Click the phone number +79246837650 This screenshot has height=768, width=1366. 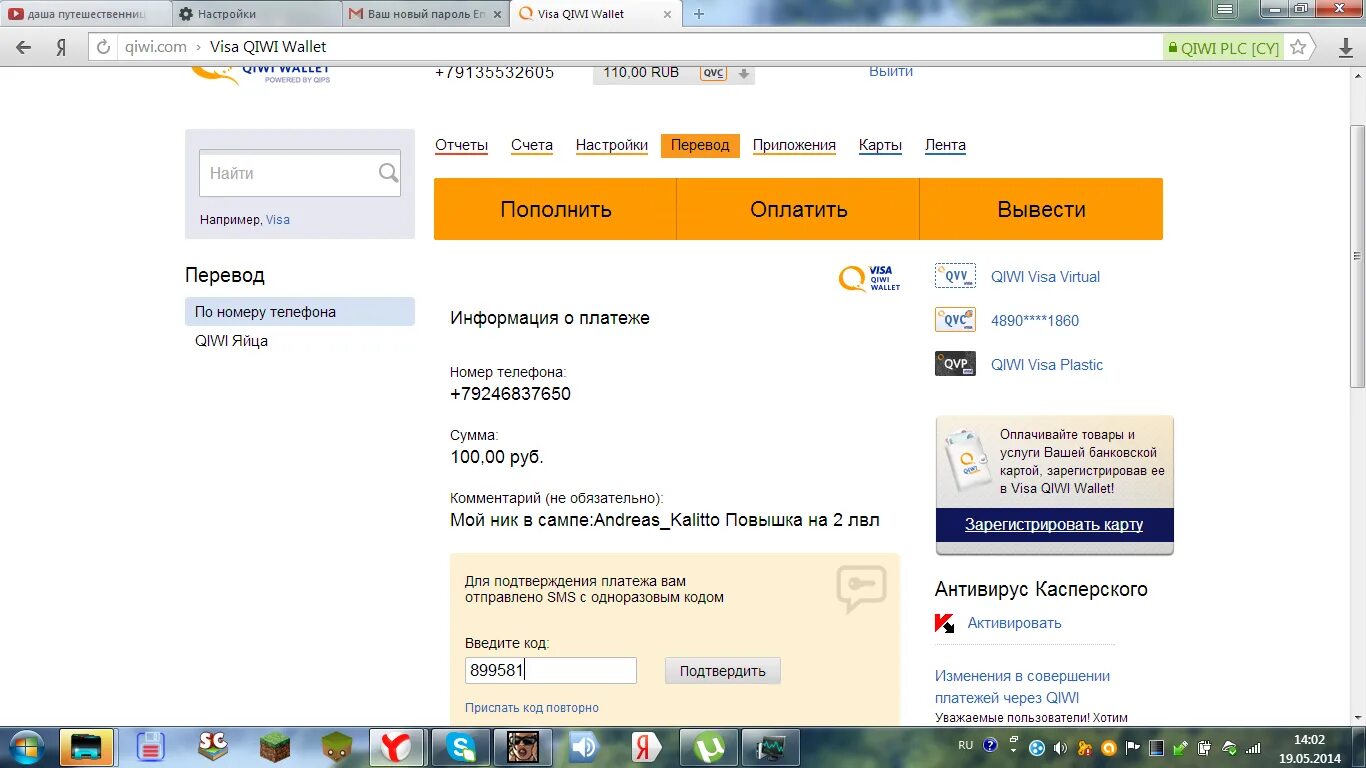(510, 394)
